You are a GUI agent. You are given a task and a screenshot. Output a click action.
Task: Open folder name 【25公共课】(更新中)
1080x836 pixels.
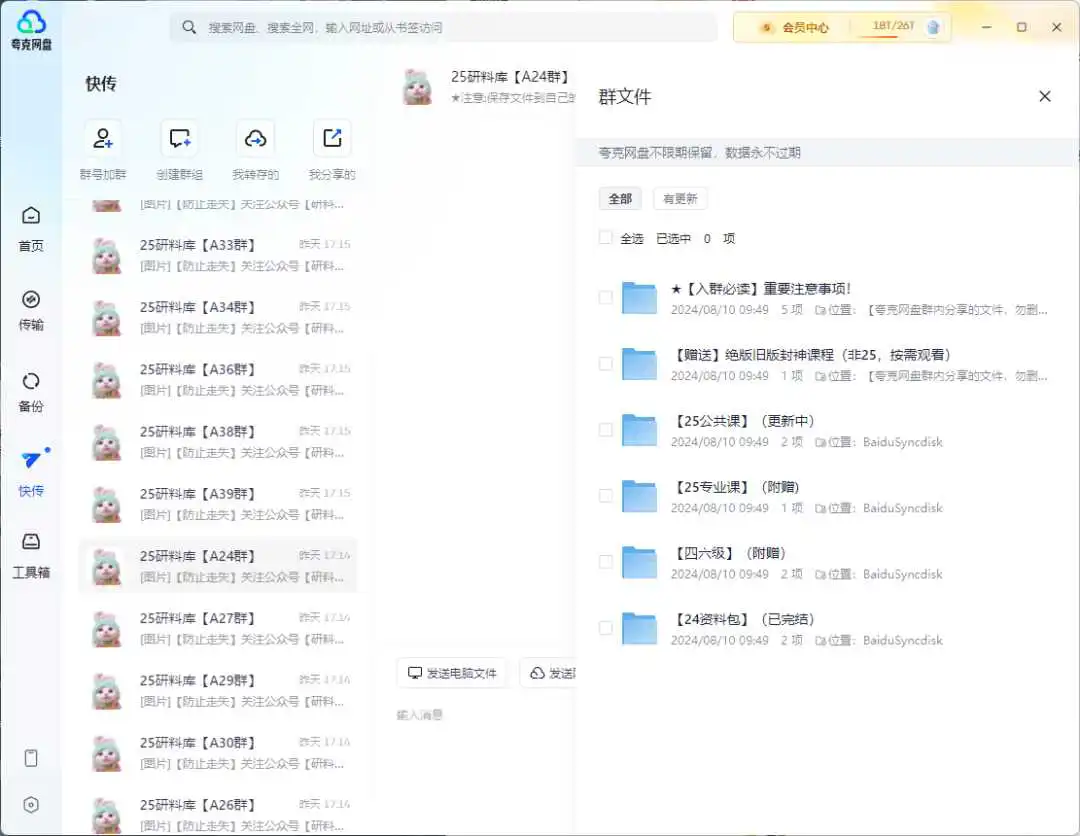point(743,421)
